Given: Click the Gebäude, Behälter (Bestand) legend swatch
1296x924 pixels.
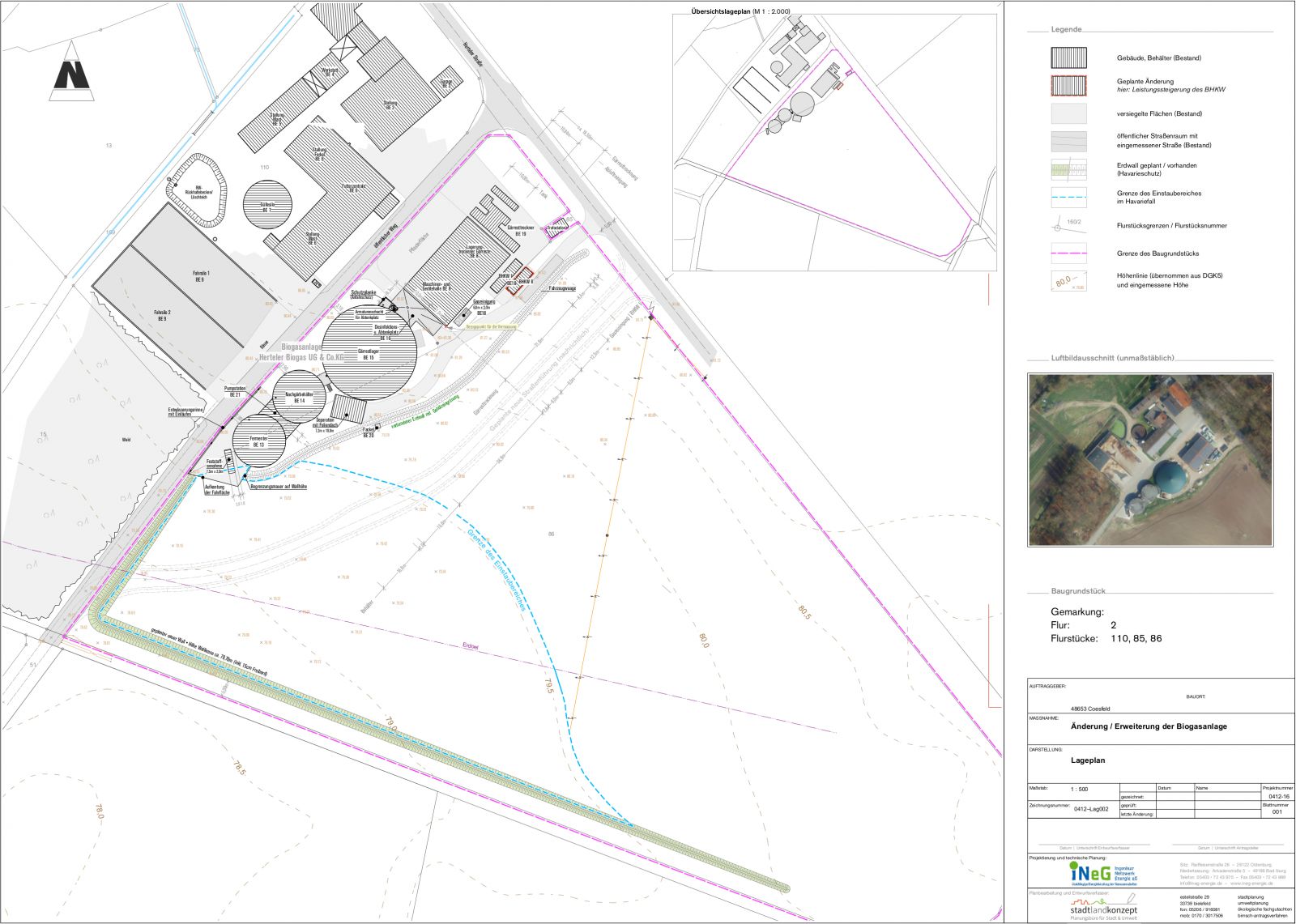Looking at the screenshot, I should pos(1068,57).
